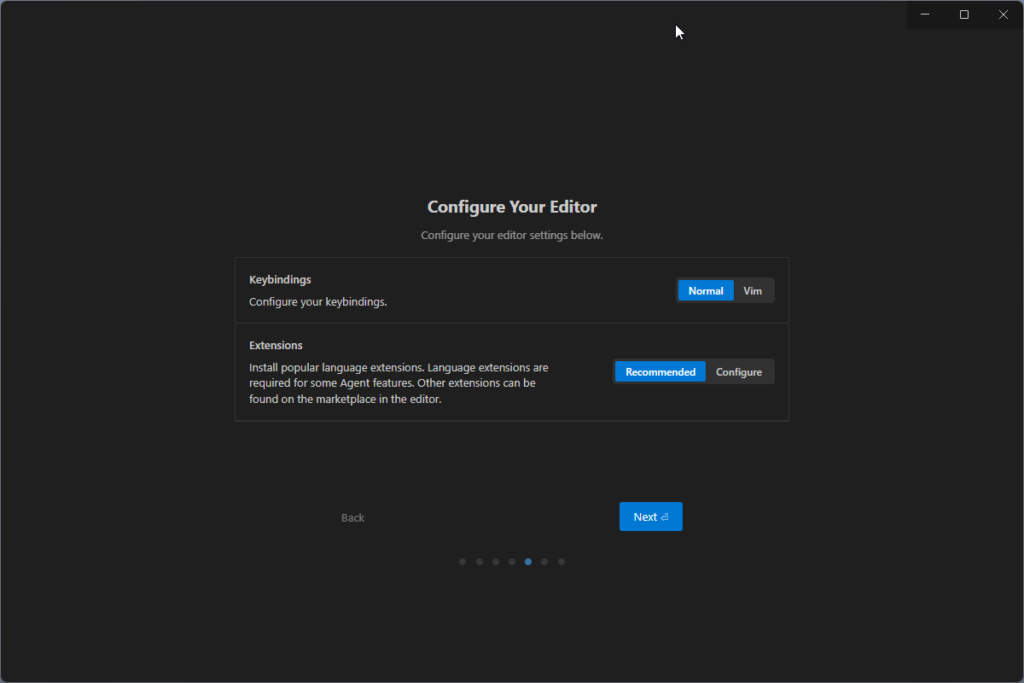Go Back to previous step
Viewport: 1024px width, 683px height.
click(352, 518)
